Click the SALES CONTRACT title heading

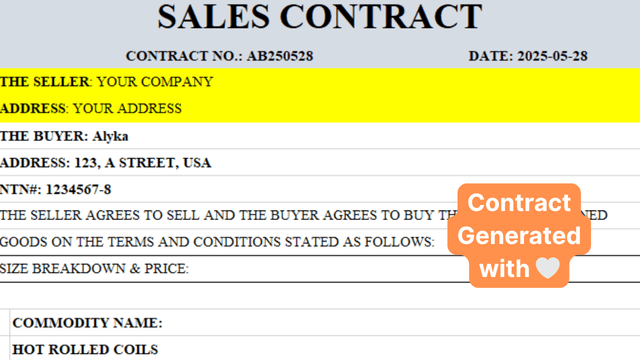[x=320, y=17]
